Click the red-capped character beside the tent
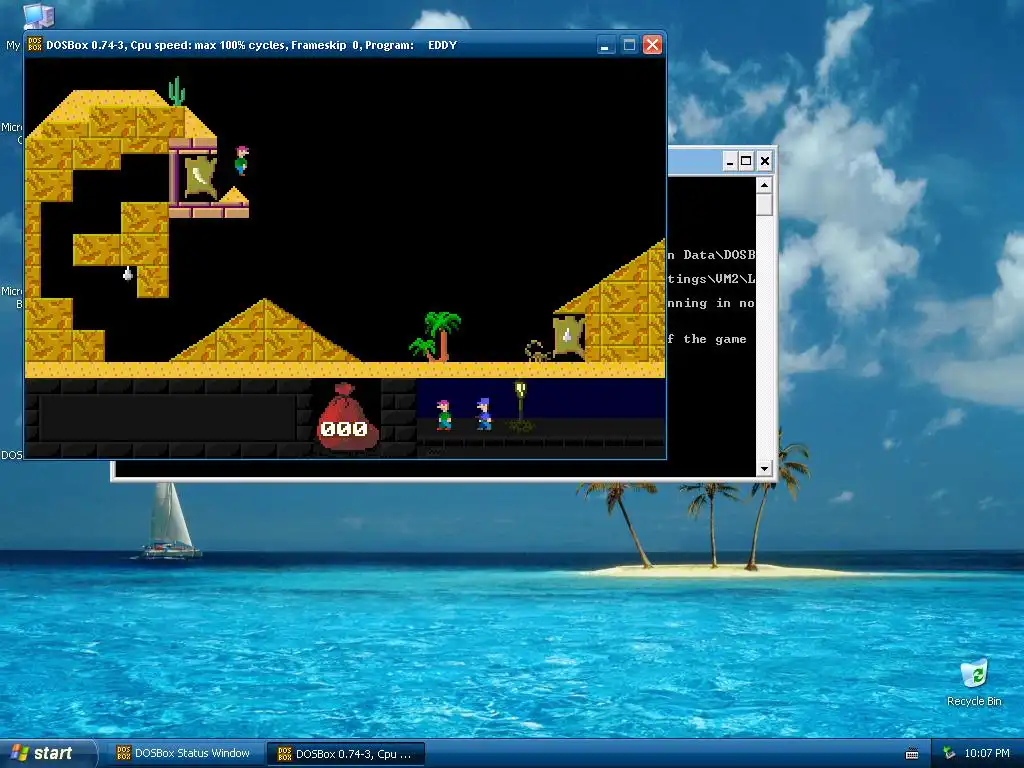The height and width of the screenshot is (768, 1024). [242, 161]
